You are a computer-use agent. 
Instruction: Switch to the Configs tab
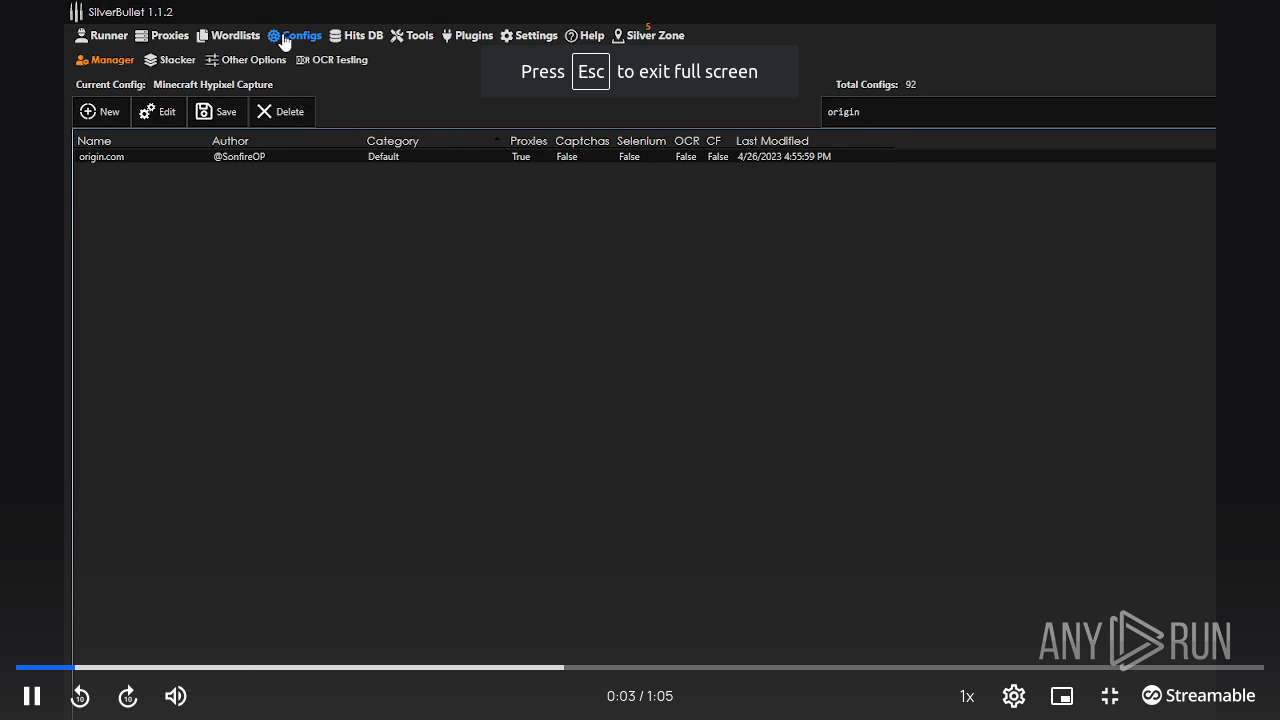click(x=295, y=35)
